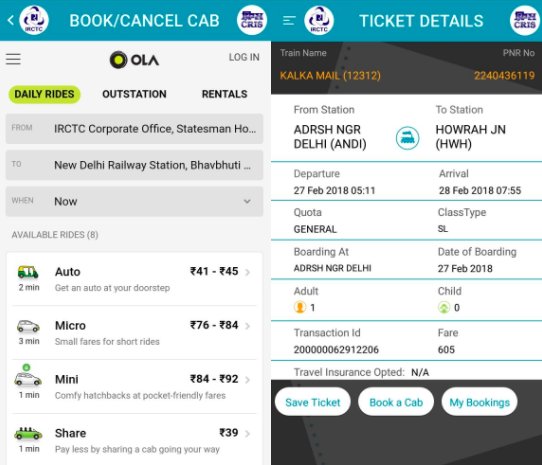The width and height of the screenshot is (542, 465).
Task: Tap the Auto rickshaw ride icon
Action: coord(28,272)
